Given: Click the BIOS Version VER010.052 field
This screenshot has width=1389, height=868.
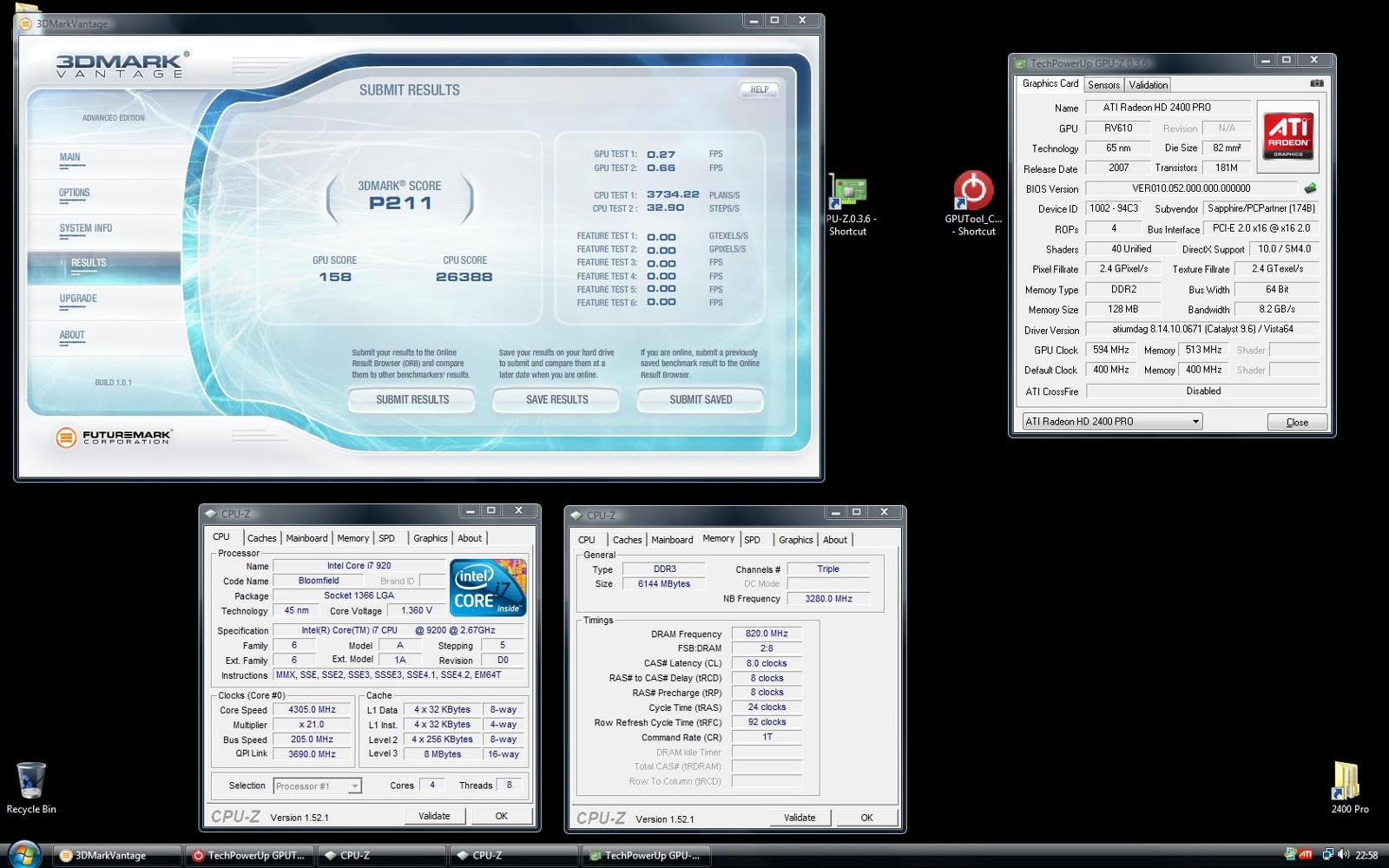Looking at the screenshot, I should point(1192,188).
